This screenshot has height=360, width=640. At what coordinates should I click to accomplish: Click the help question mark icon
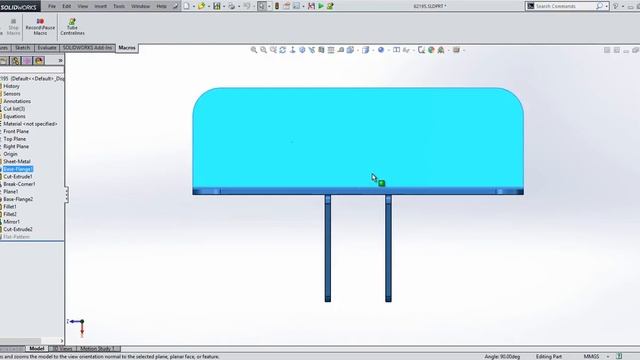tap(616, 6)
